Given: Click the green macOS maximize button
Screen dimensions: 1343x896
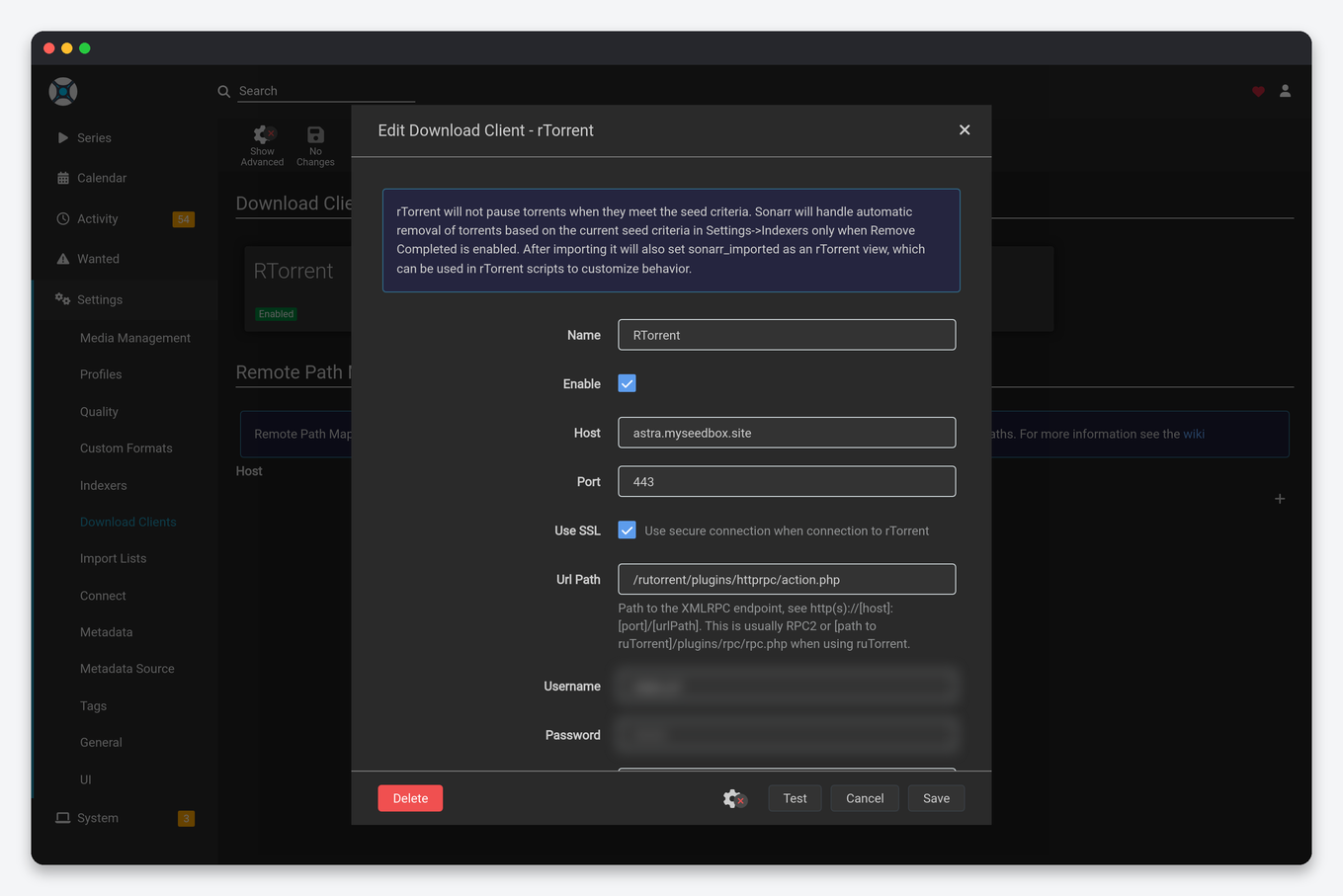Looking at the screenshot, I should (85, 48).
